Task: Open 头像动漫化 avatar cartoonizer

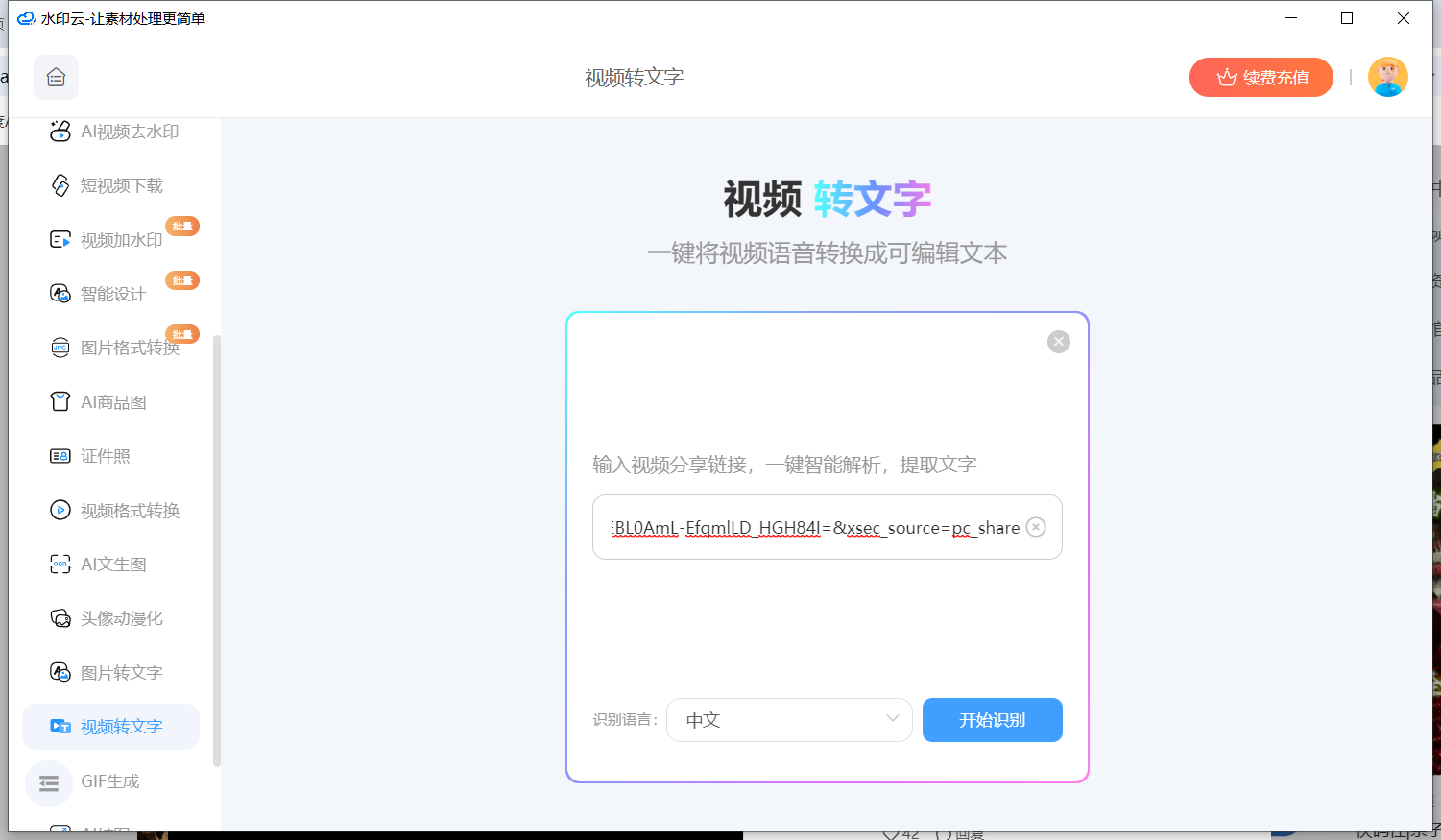Action: pyautogui.click(x=108, y=618)
